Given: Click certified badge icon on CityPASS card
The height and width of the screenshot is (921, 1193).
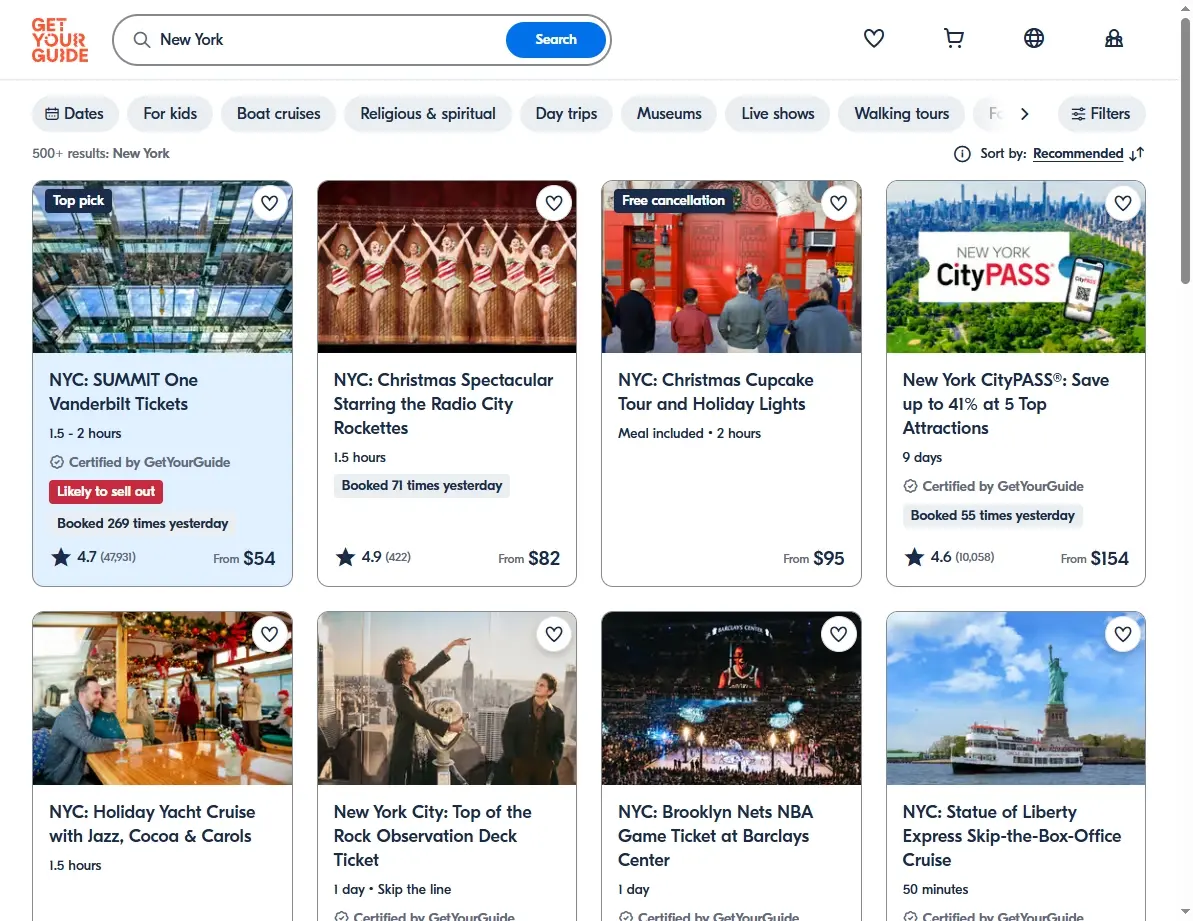Looking at the screenshot, I should tap(910, 486).
